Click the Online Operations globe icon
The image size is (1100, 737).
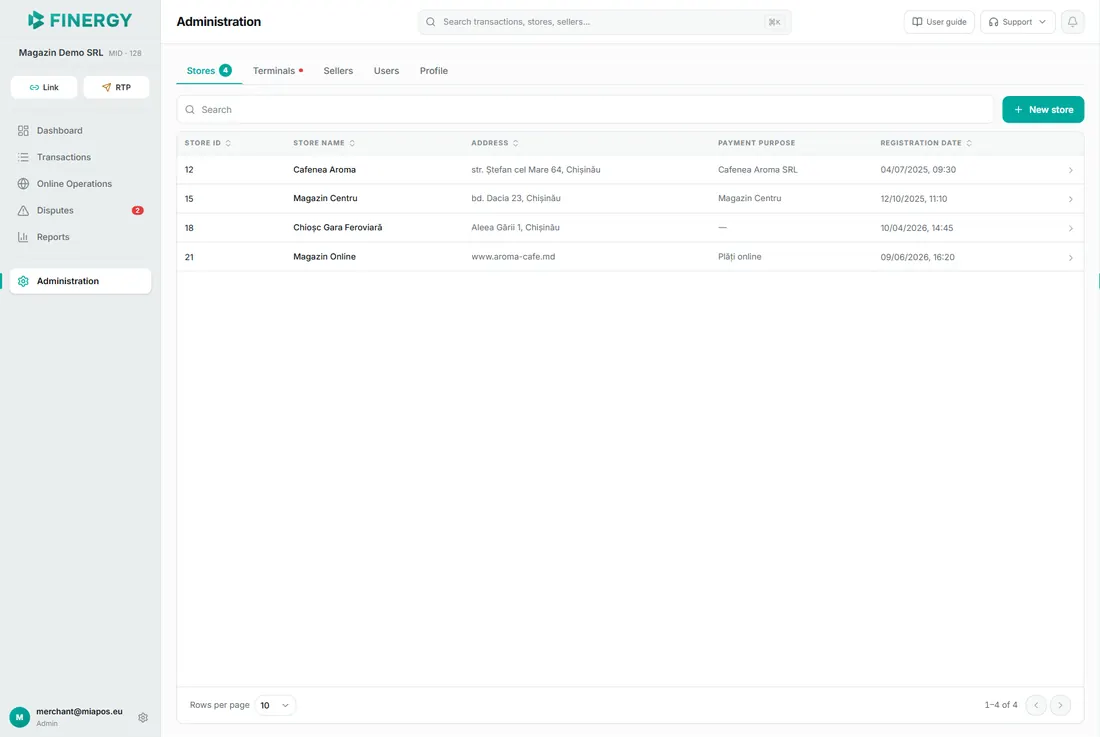pos(23,184)
